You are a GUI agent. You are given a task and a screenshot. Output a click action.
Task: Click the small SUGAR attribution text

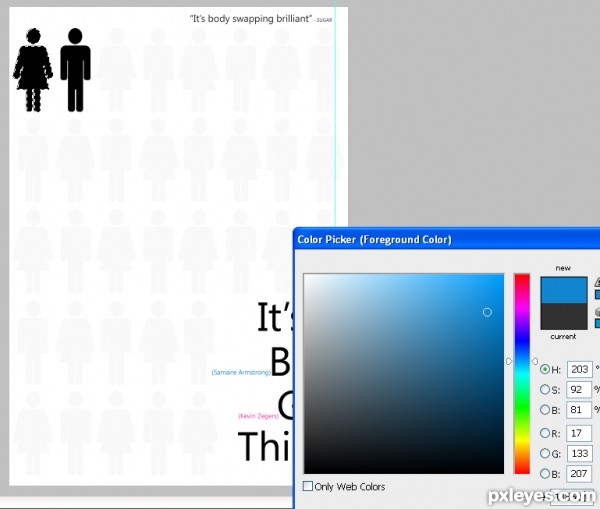(x=324, y=20)
